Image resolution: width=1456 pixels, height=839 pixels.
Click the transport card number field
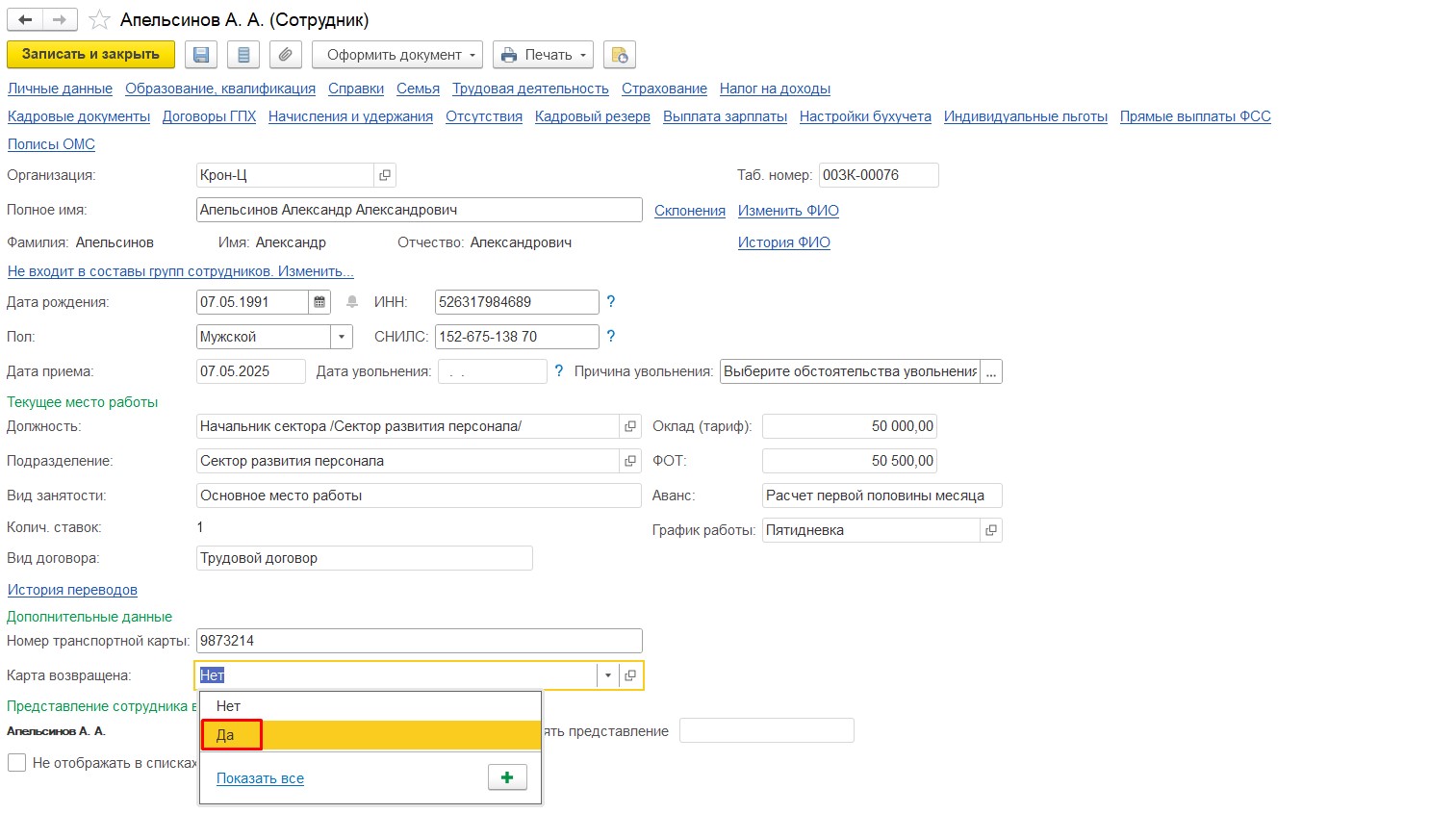419,641
